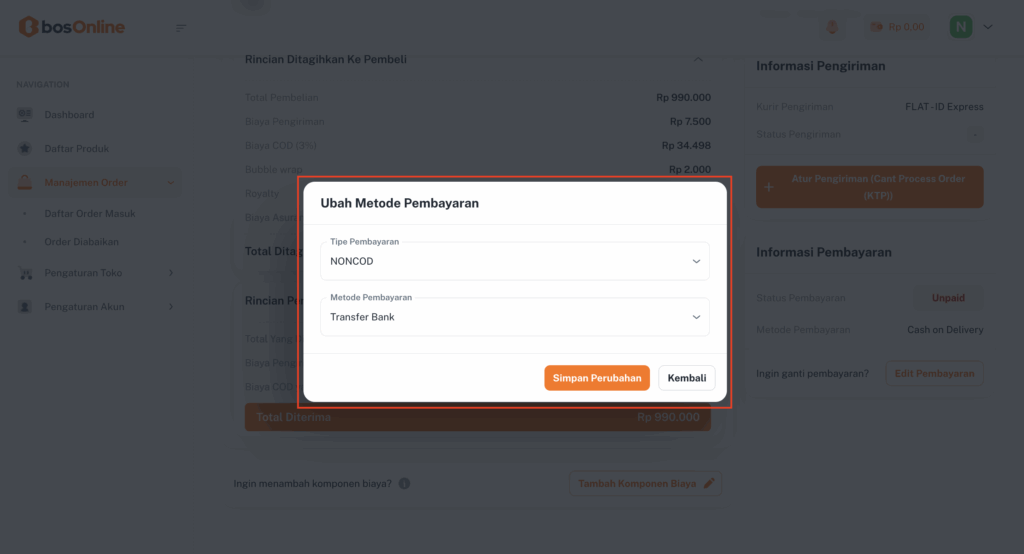Open the Order Diabaikan page
1024x554 pixels.
(x=82, y=242)
